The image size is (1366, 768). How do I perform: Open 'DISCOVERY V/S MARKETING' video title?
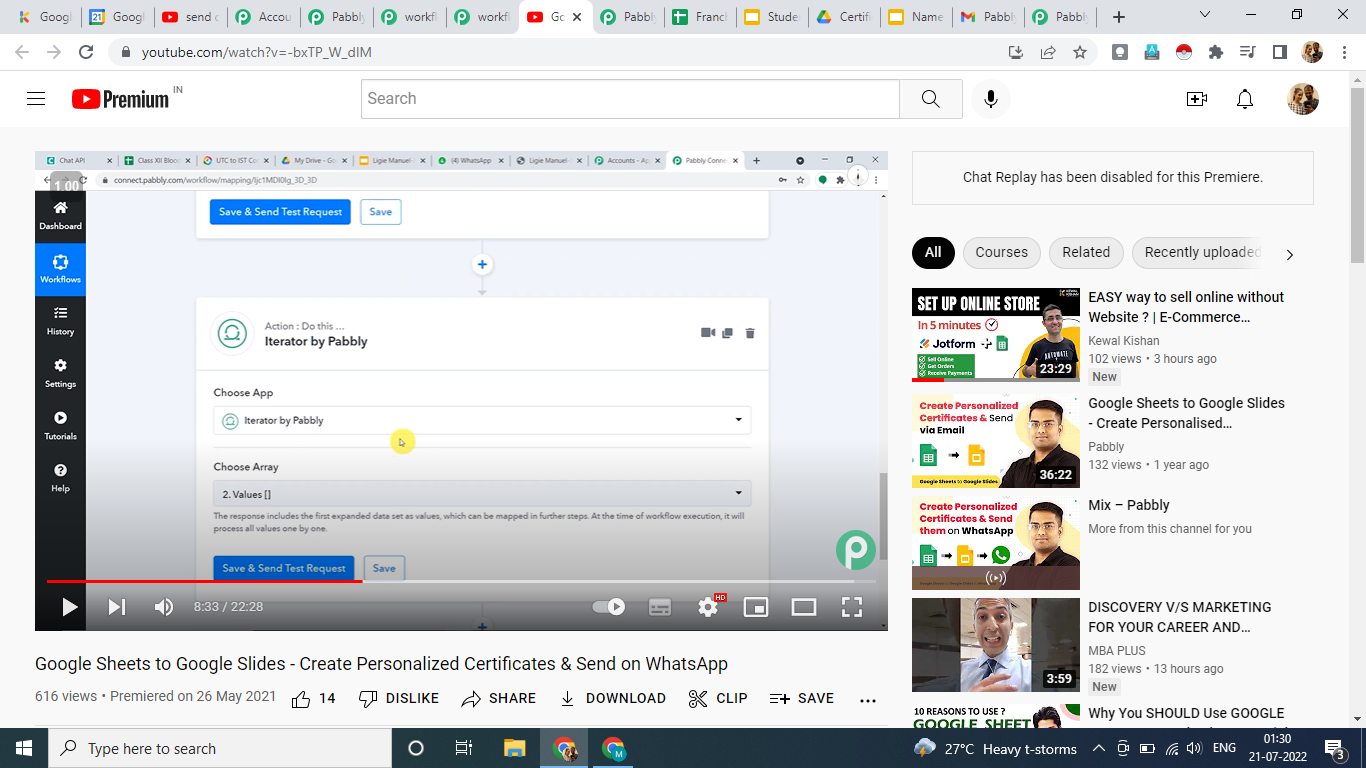(x=1180, y=617)
